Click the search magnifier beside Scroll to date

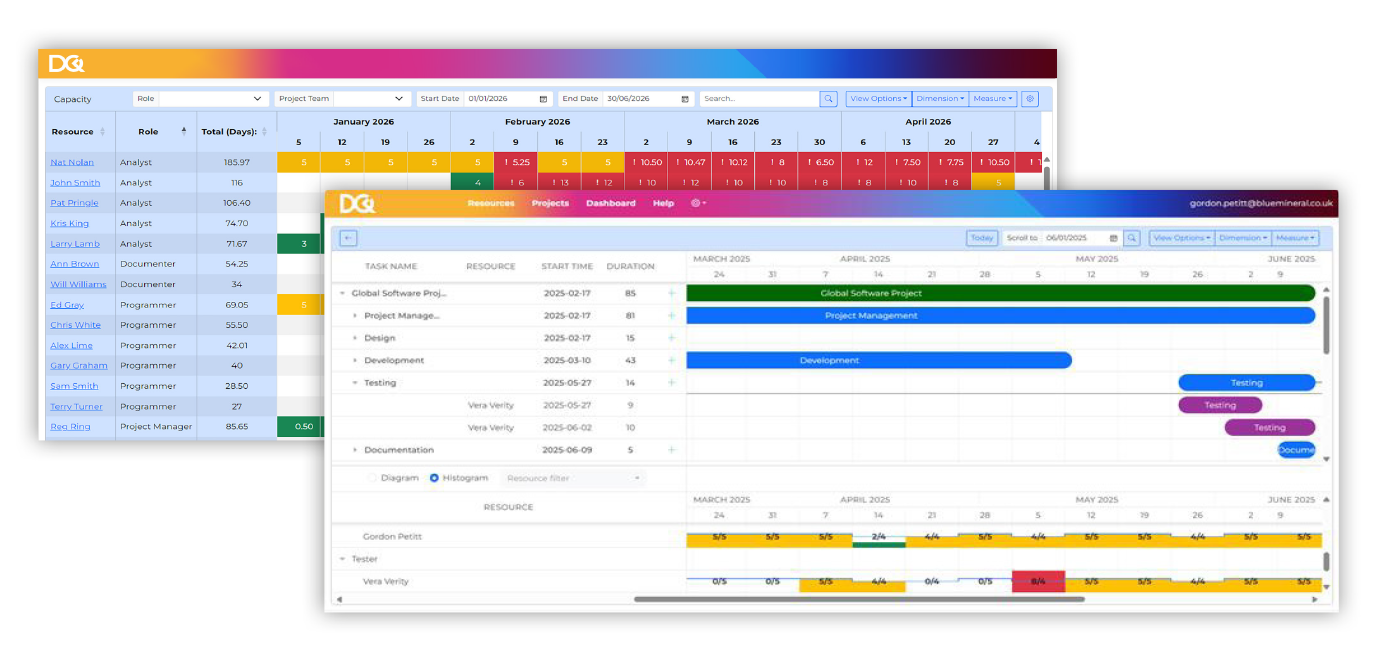coord(1131,238)
